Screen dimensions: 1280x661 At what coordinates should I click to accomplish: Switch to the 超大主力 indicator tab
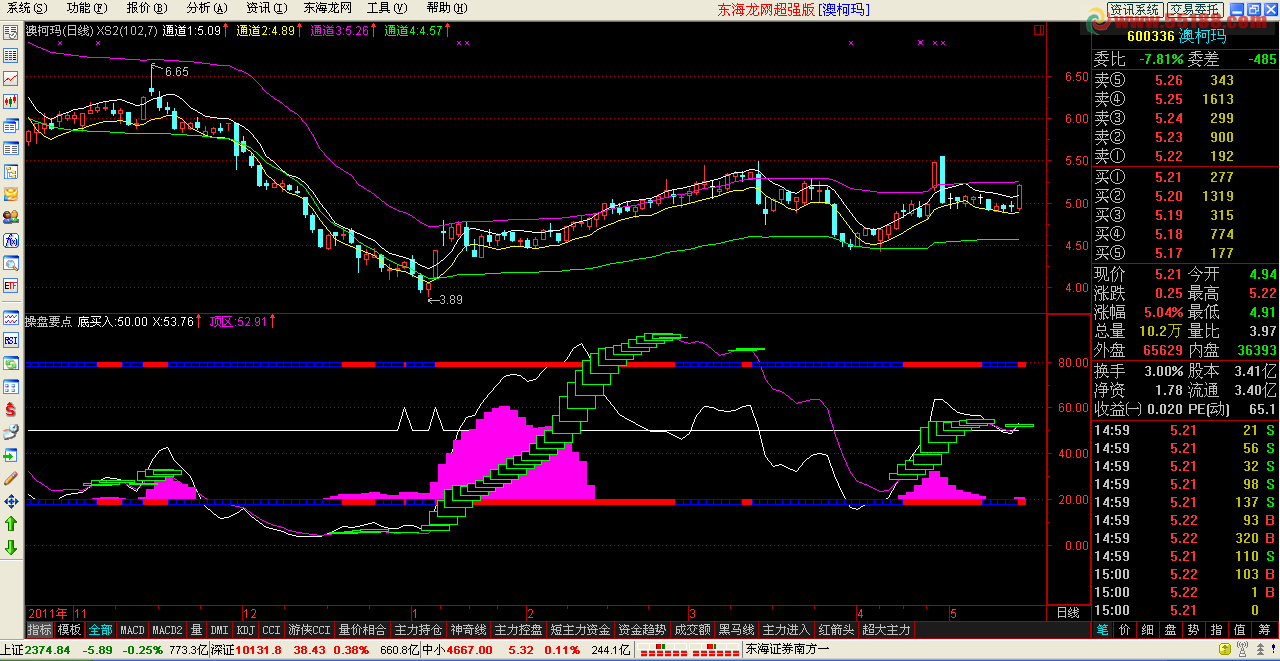[x=886, y=630]
